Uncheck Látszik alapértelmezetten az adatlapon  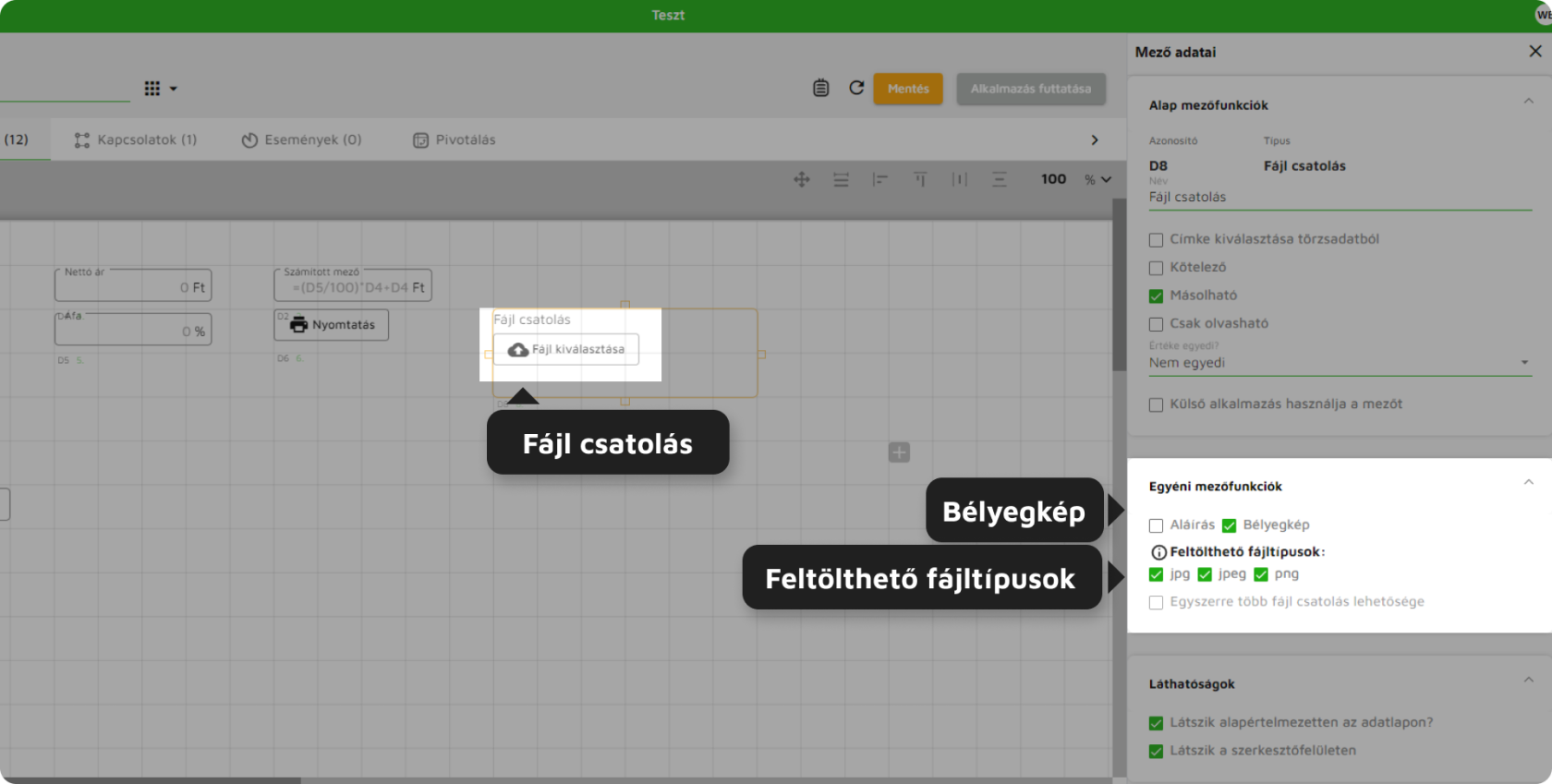[1156, 723]
